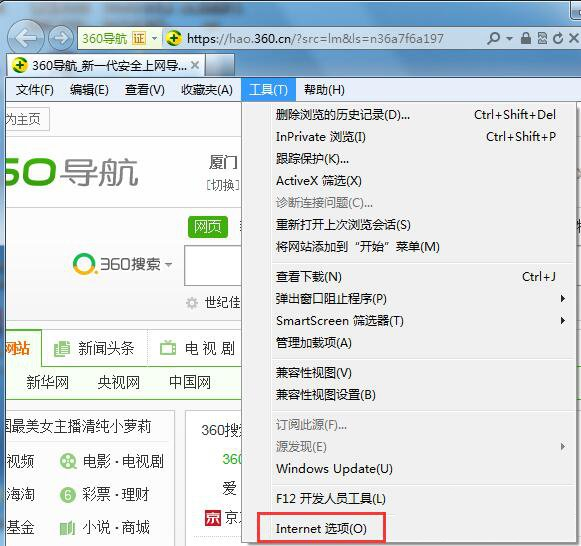This screenshot has width=581, height=546.
Task: Open 彩票·理财 link
Action: pyautogui.click(x=116, y=495)
